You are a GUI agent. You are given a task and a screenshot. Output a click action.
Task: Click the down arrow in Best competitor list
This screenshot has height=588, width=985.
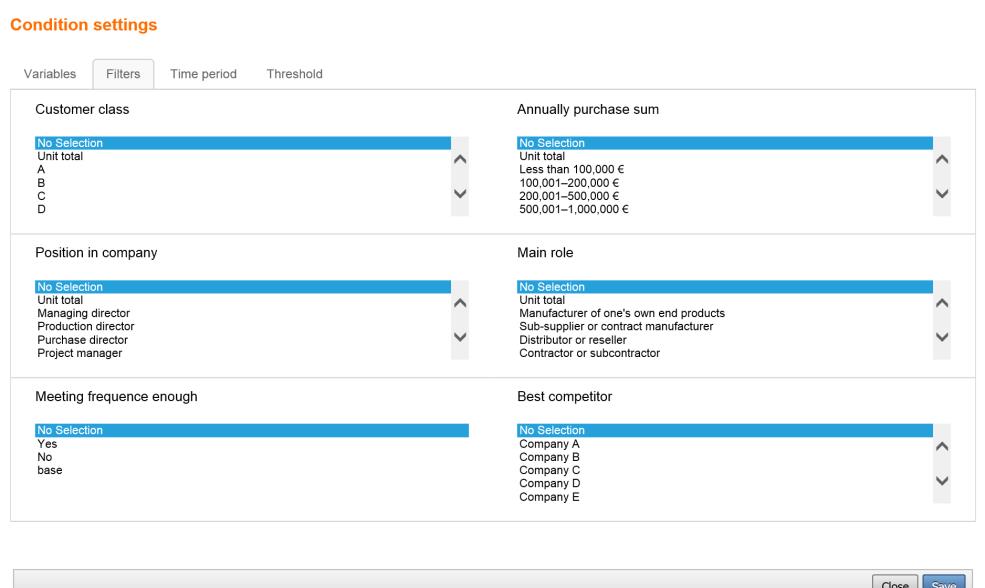942,481
